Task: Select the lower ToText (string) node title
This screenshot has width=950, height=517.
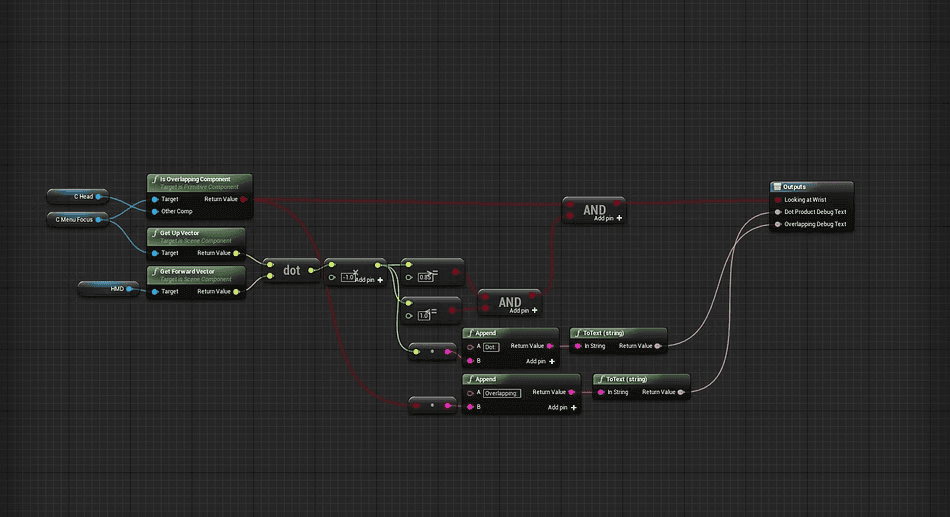Action: click(x=626, y=379)
